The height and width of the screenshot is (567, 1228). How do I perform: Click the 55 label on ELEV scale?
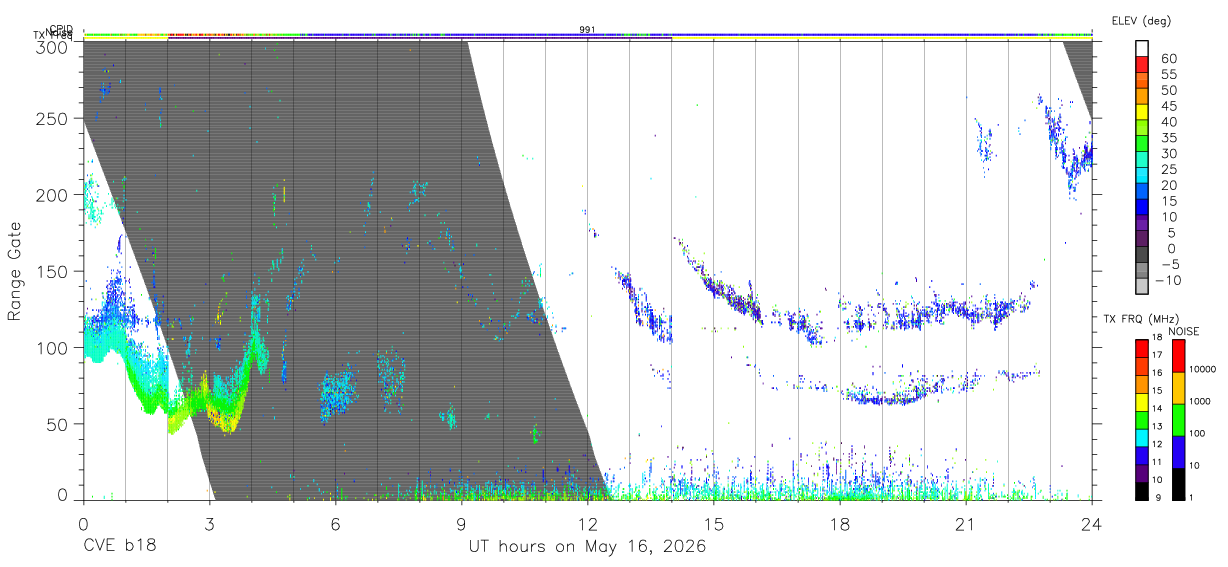point(1168,74)
